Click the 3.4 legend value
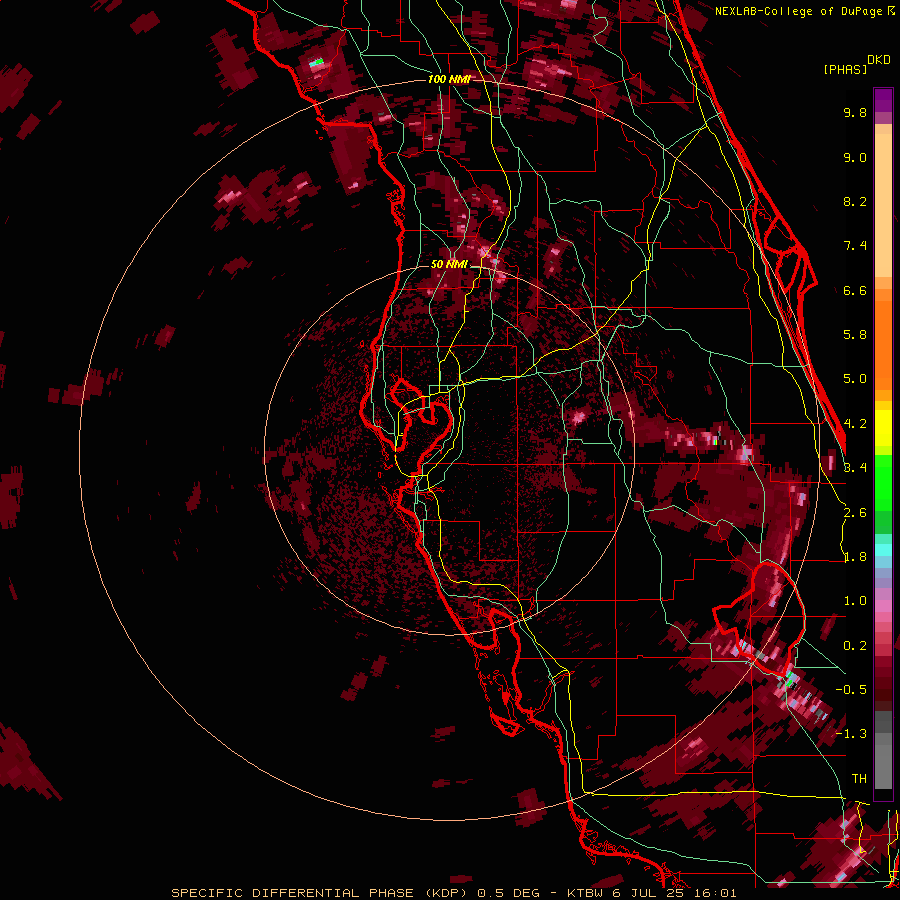The image size is (900, 900). tap(855, 468)
